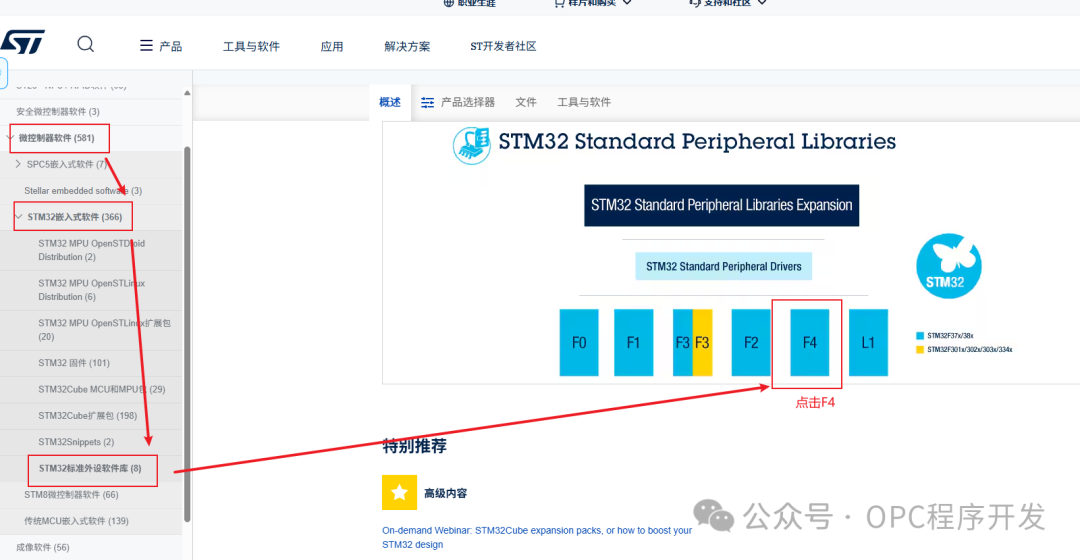The image size is (1080, 560).
Task: Open 传统MCU嵌入式软件 (139)
Action: (76, 521)
